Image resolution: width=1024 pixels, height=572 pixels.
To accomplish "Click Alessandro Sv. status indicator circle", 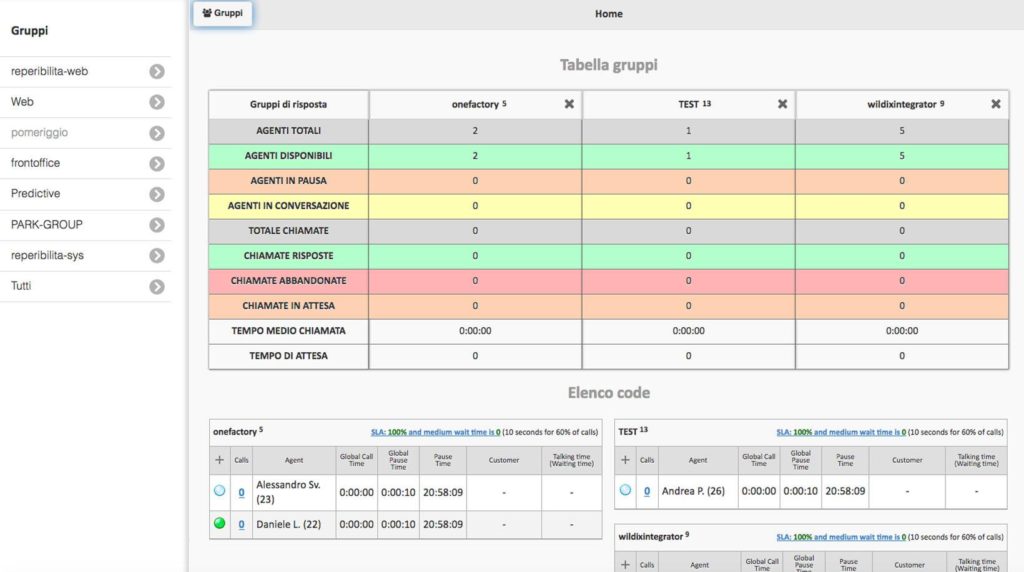I will click(x=220, y=491).
